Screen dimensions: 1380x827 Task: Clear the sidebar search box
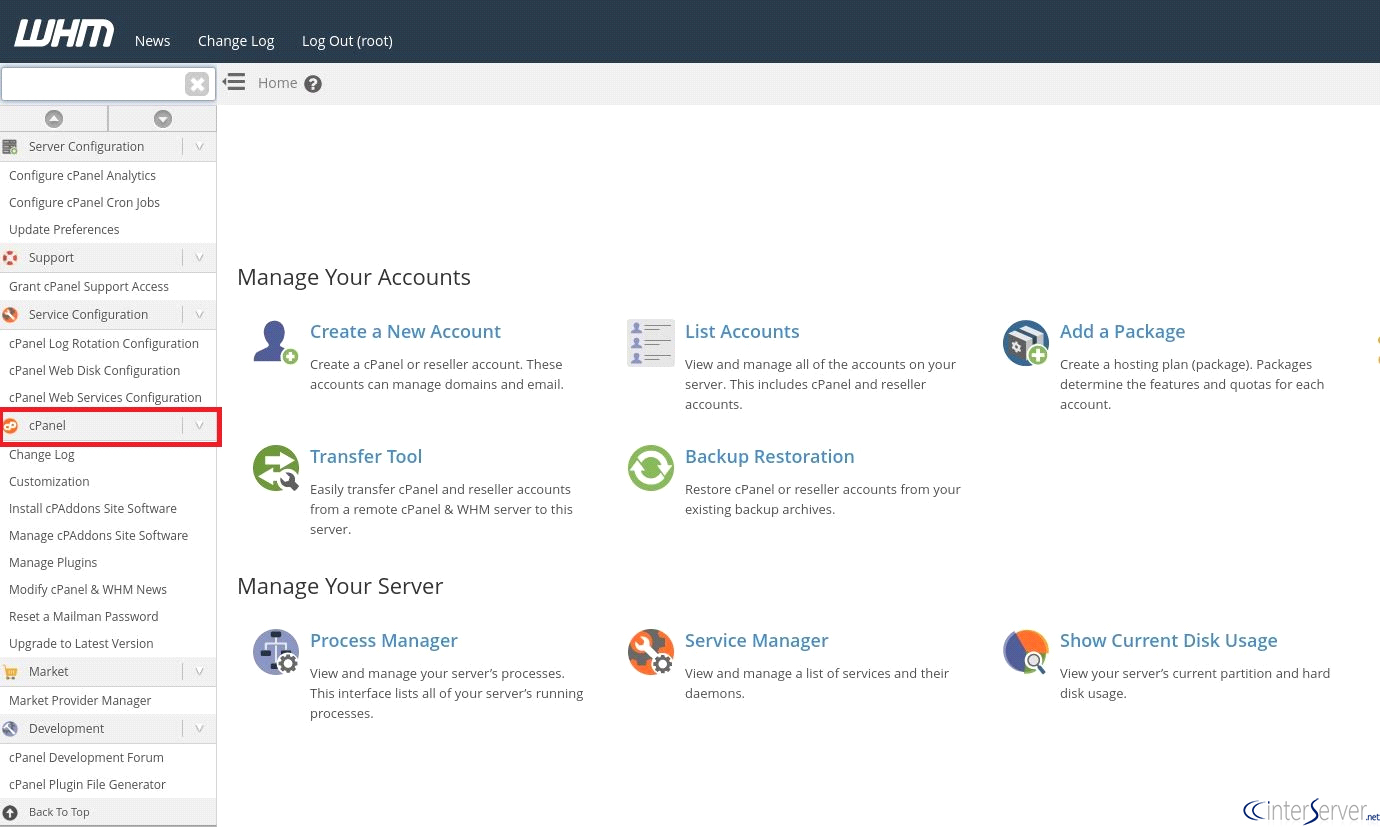tap(197, 84)
